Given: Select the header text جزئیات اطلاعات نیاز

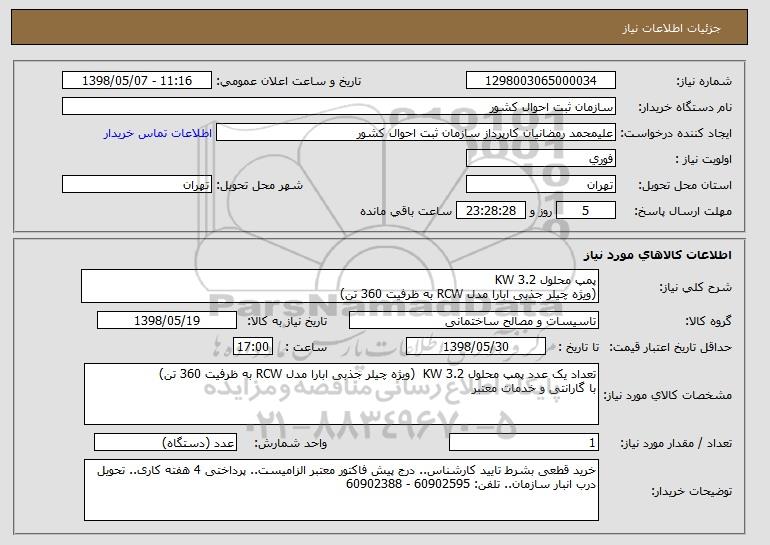Looking at the screenshot, I should pyautogui.click(x=671, y=28).
